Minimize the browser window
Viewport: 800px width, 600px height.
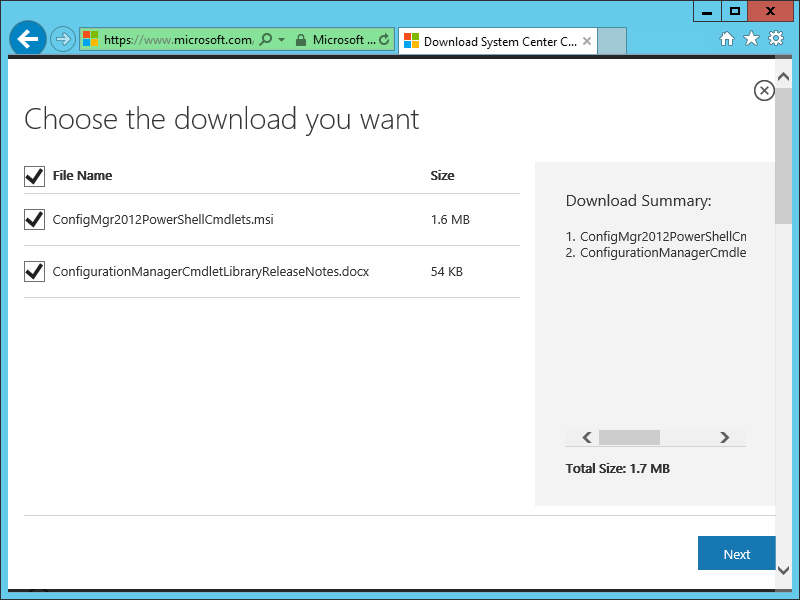(x=707, y=11)
